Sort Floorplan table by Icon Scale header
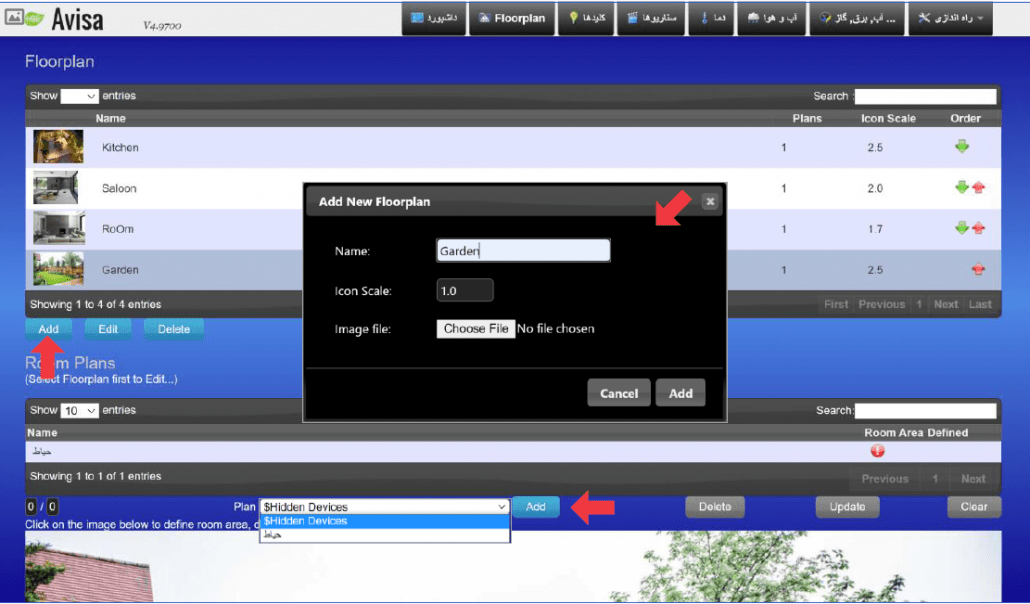 pyautogui.click(x=888, y=118)
